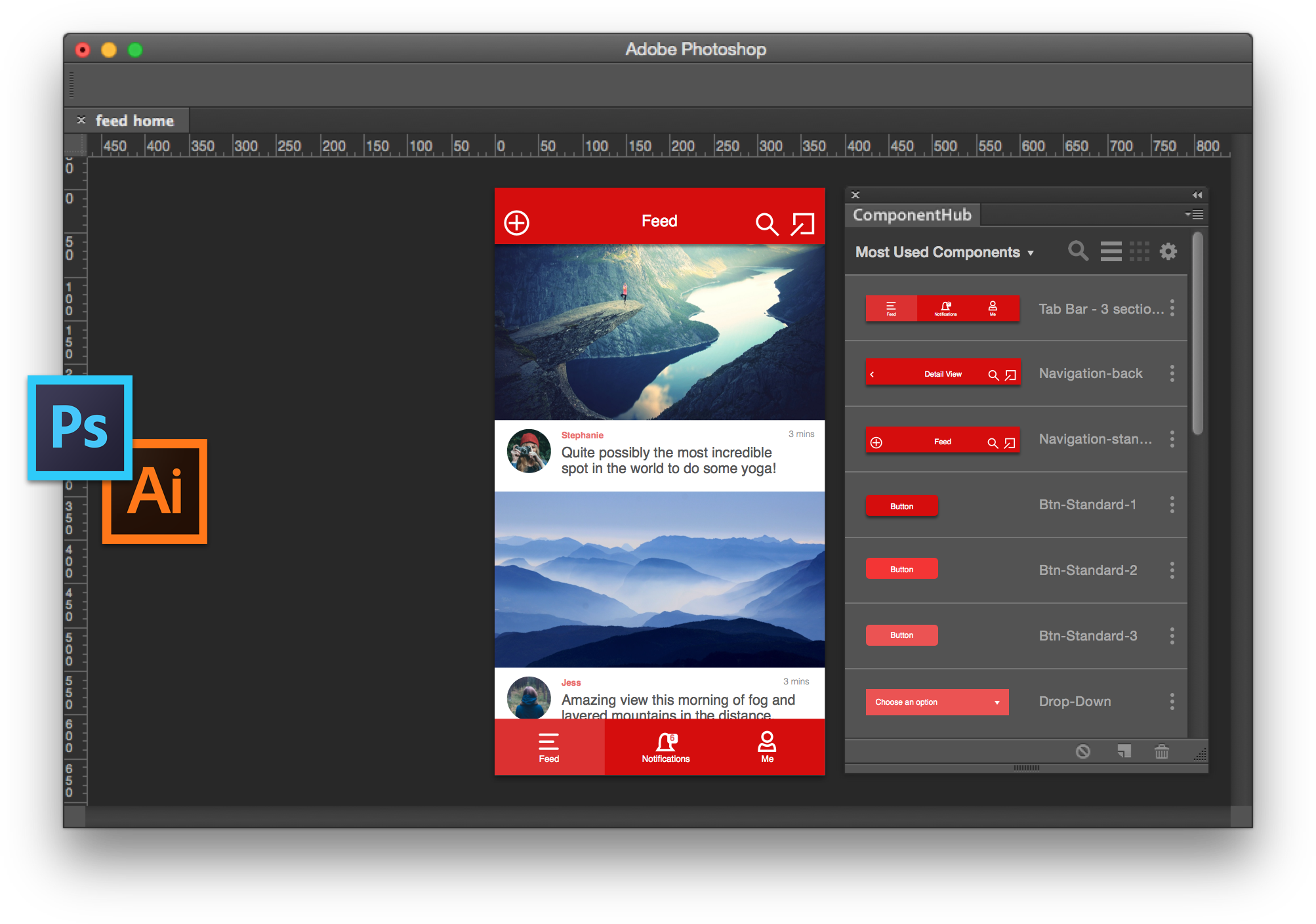The height and width of the screenshot is (924, 1316).
Task: Click the circle-slash icon in panel footer
Action: 1083,751
